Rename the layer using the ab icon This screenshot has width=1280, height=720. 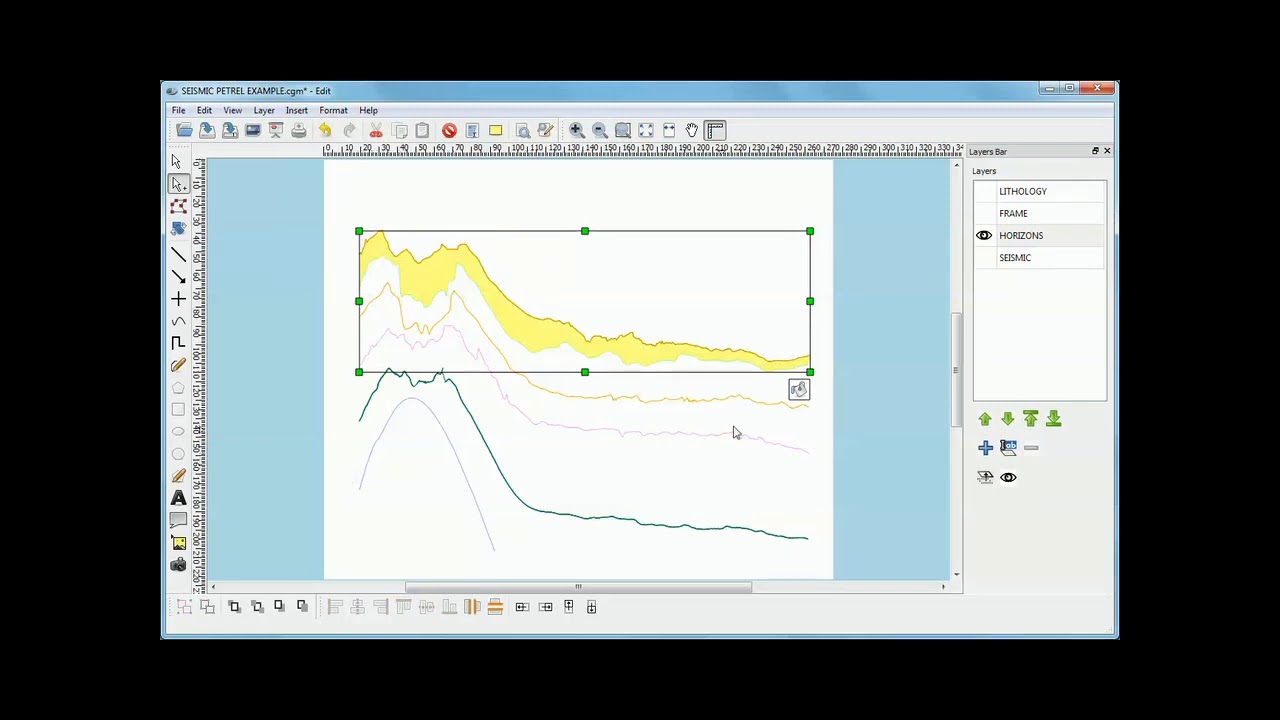click(1009, 447)
